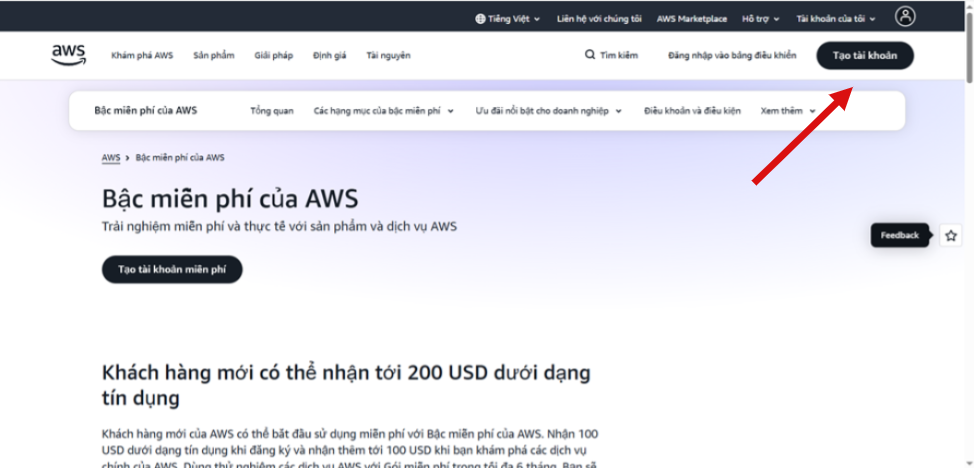The image size is (974, 468).
Task: Open AWS Marketplace link
Action: click(x=691, y=19)
